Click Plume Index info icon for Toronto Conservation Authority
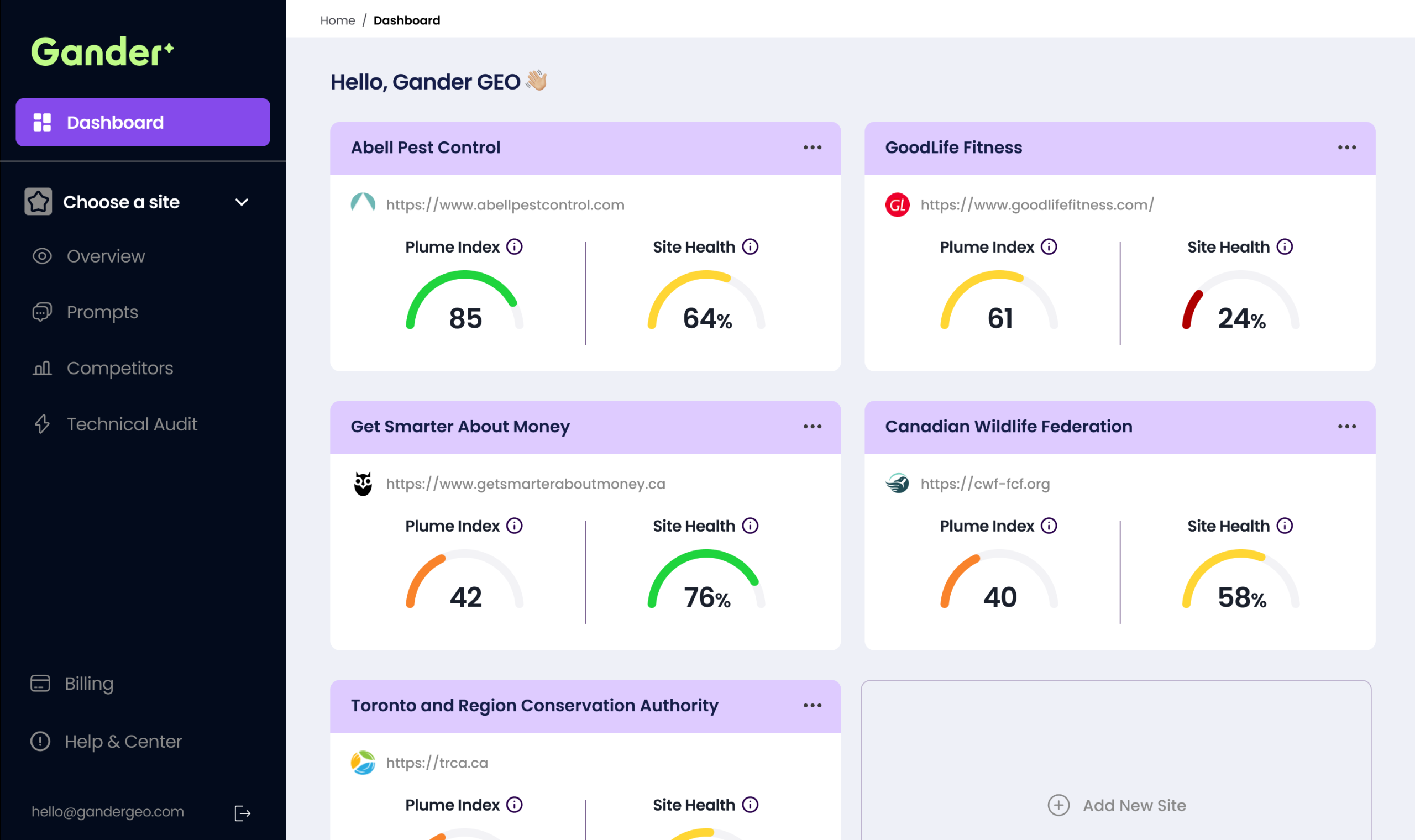Viewport: 1415px width, 840px height. click(x=514, y=805)
